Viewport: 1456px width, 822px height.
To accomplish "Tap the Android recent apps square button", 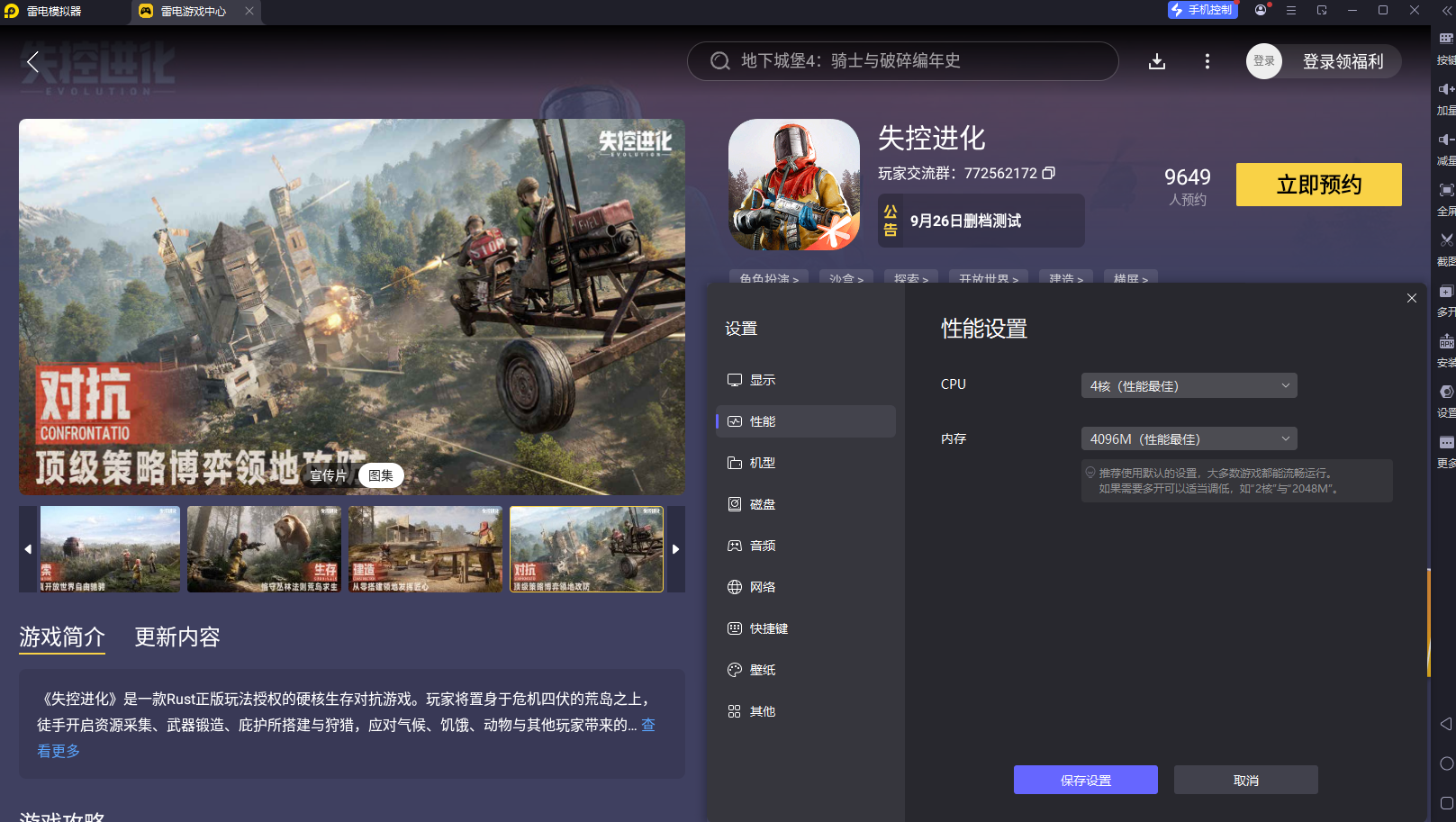I will coord(1446,803).
